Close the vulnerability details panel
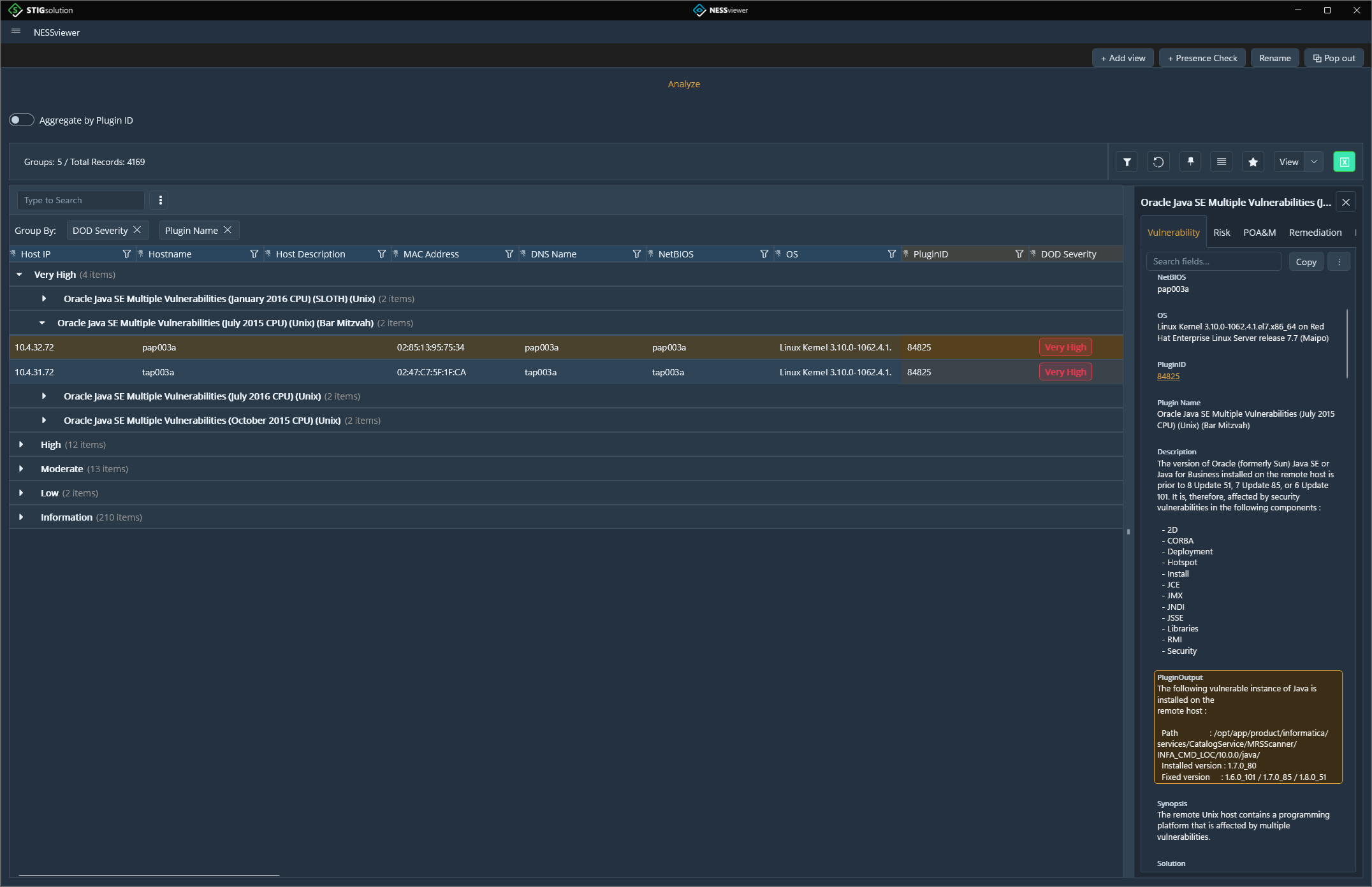 (1345, 202)
